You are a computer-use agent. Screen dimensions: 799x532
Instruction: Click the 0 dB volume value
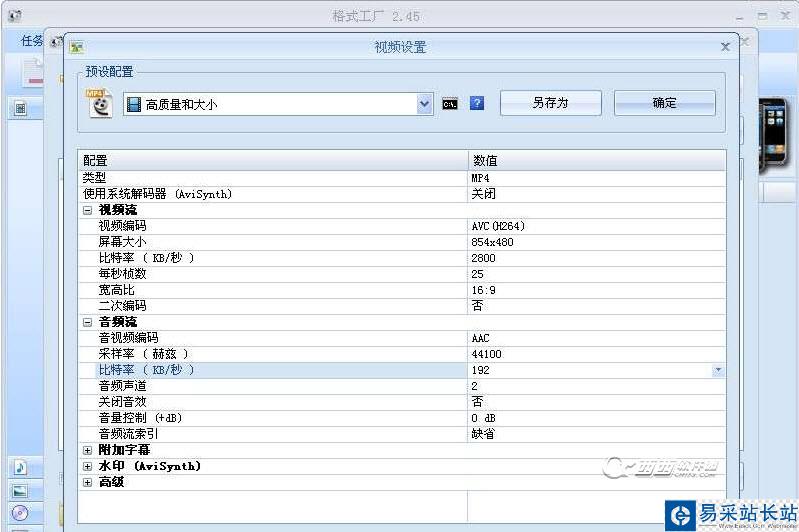click(597, 418)
